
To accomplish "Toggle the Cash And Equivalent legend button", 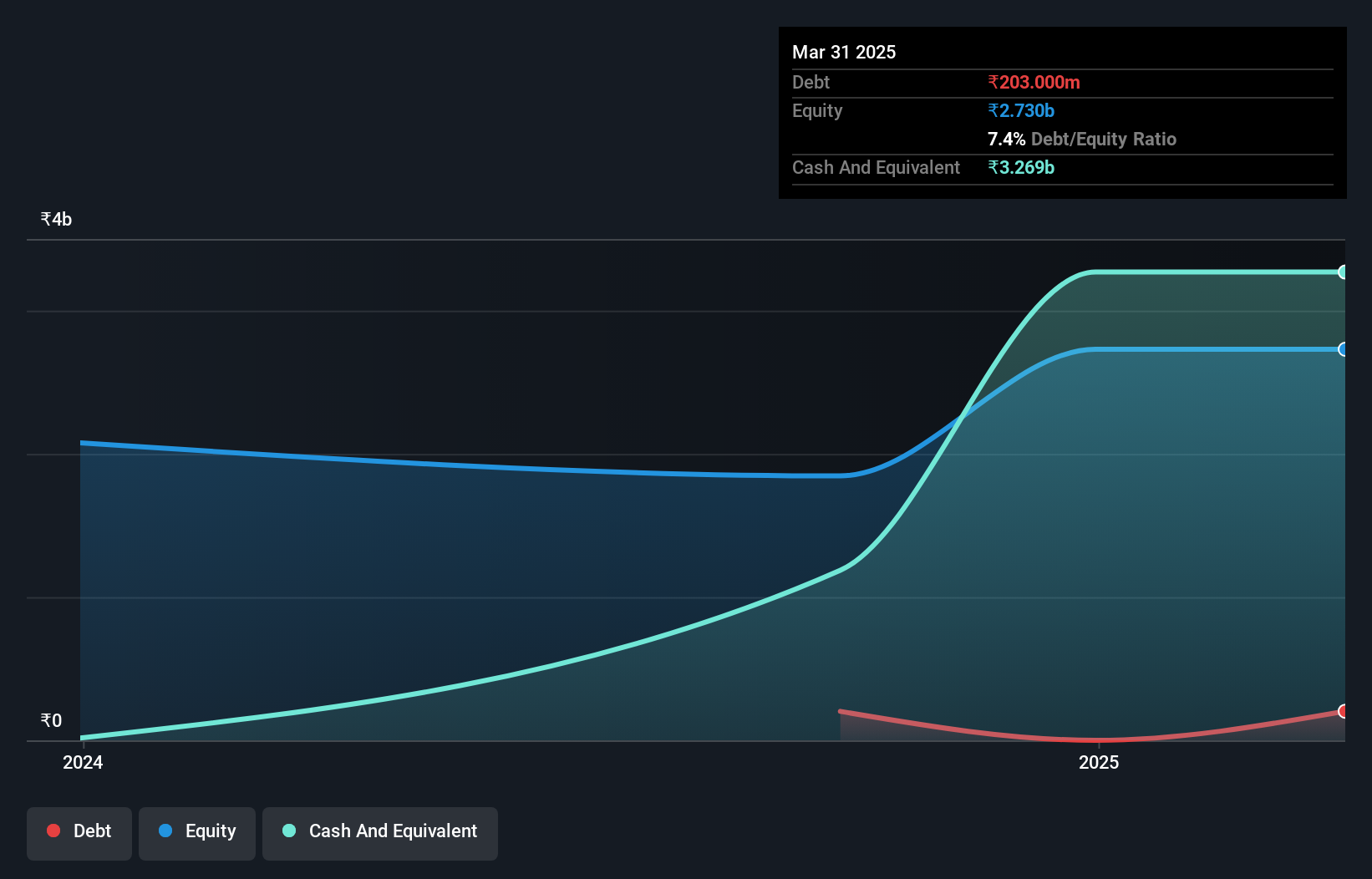I will point(380,833).
